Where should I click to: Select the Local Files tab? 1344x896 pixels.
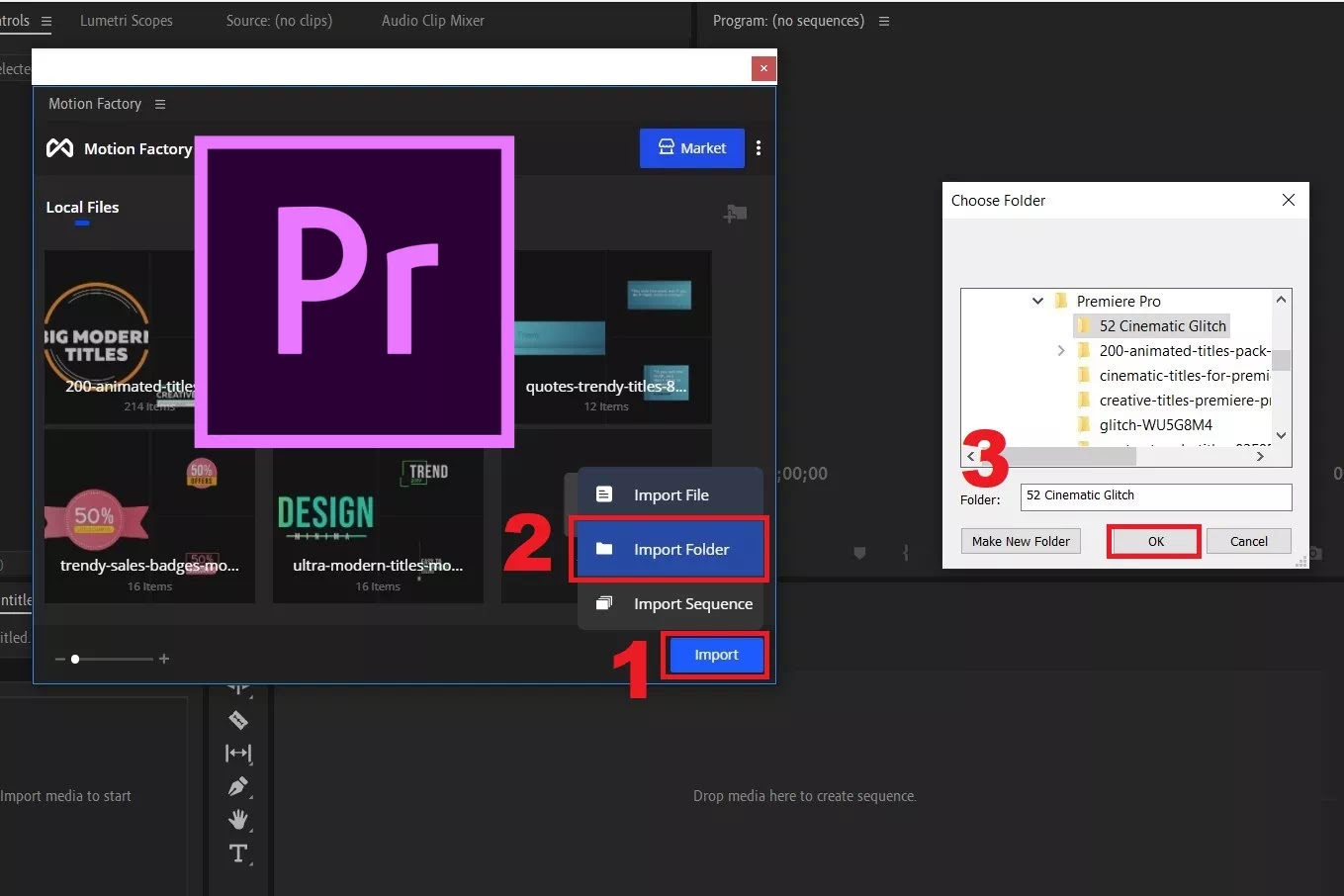[82, 208]
